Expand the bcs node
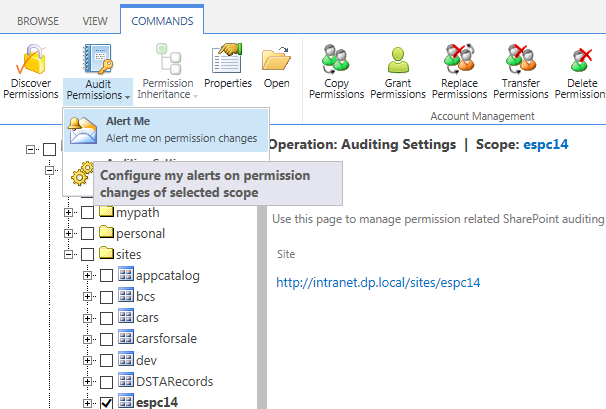Image resolution: width=606 pixels, height=409 pixels. tap(87, 297)
